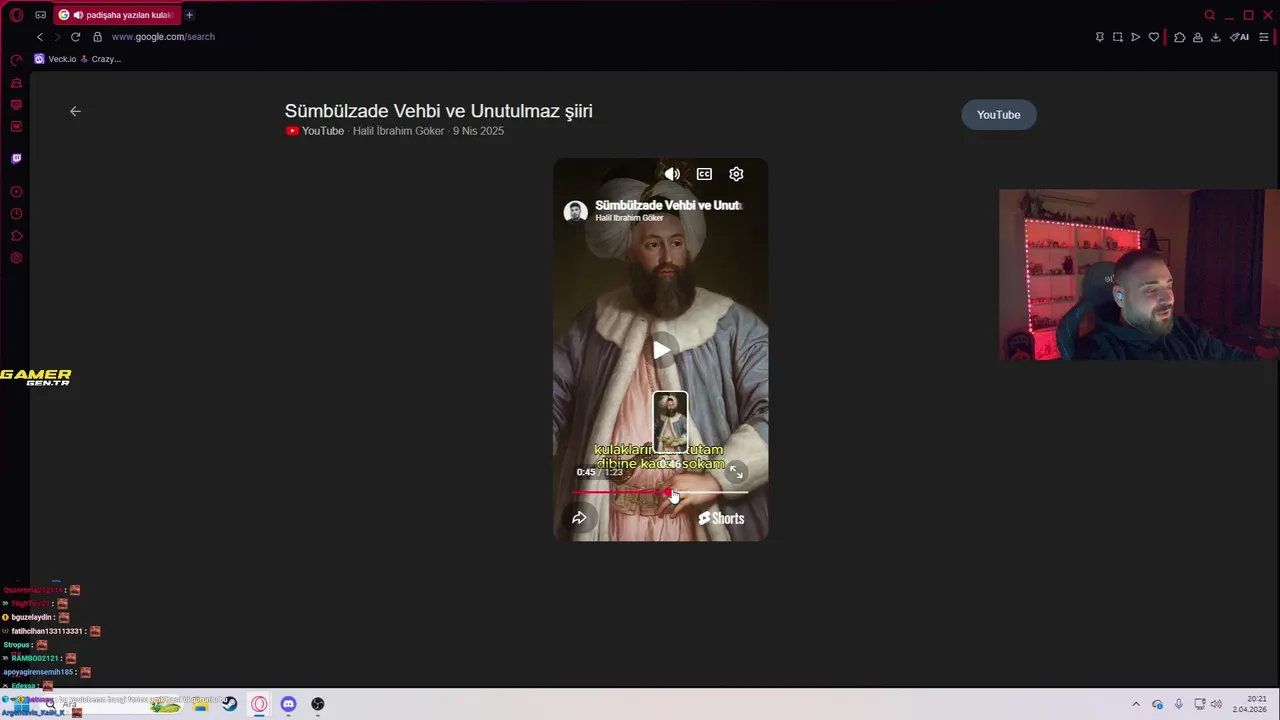Open GX Control speedometer sidebar icon

click(x=16, y=60)
